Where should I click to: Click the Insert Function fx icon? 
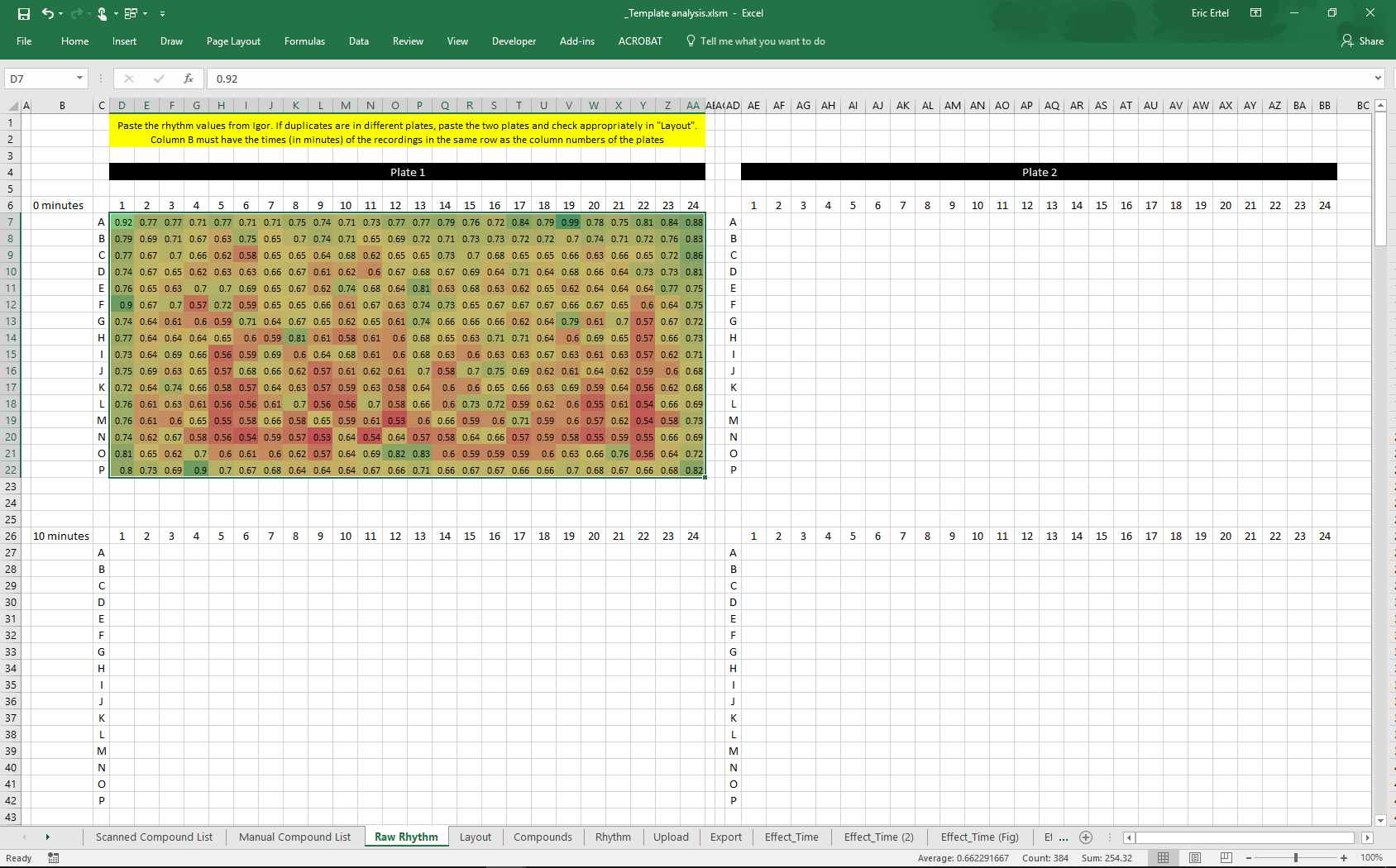click(189, 79)
